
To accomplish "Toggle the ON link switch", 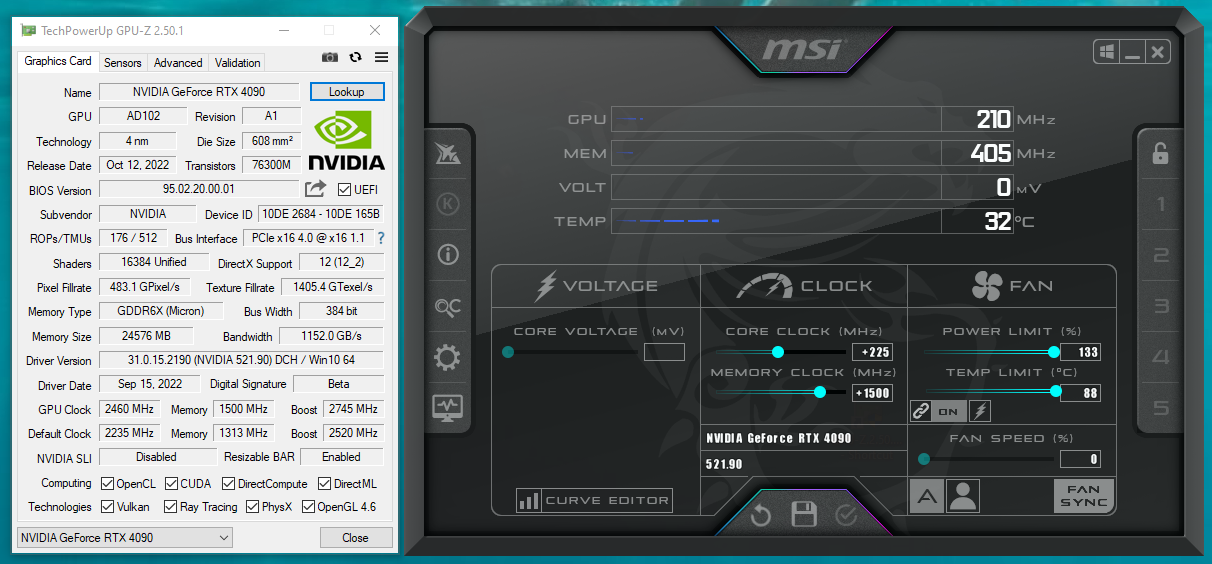I will pyautogui.click(x=949, y=411).
